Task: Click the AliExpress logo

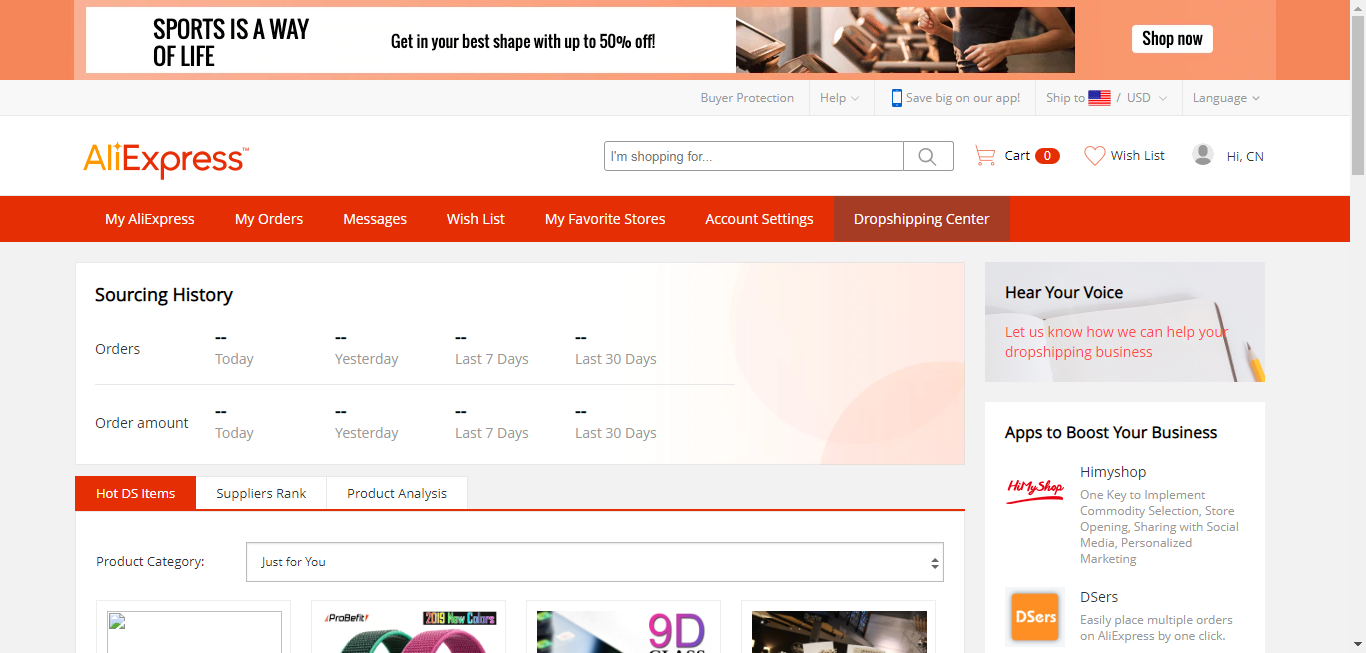Action: coord(166,159)
